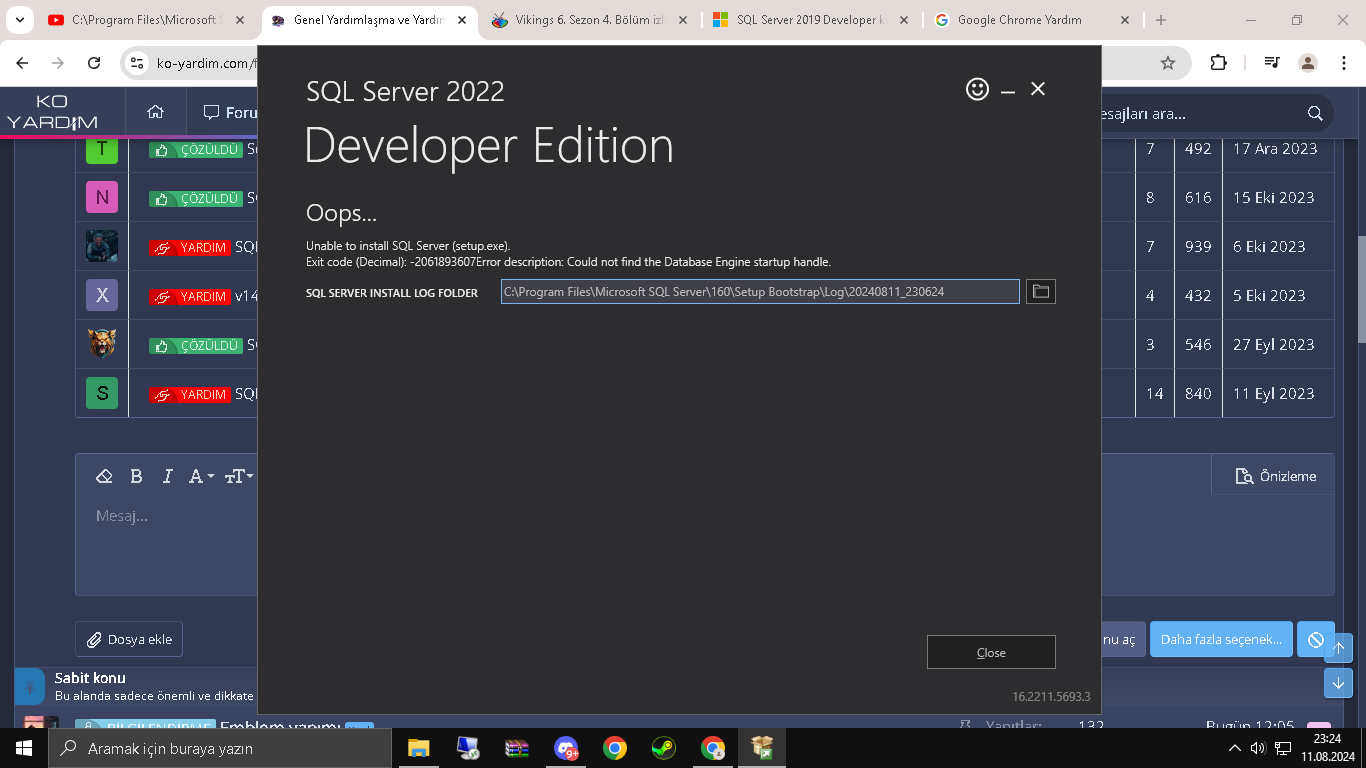Screen dimensions: 1366x768
Task: Open the forum search magnifier icon
Action: (x=1315, y=113)
